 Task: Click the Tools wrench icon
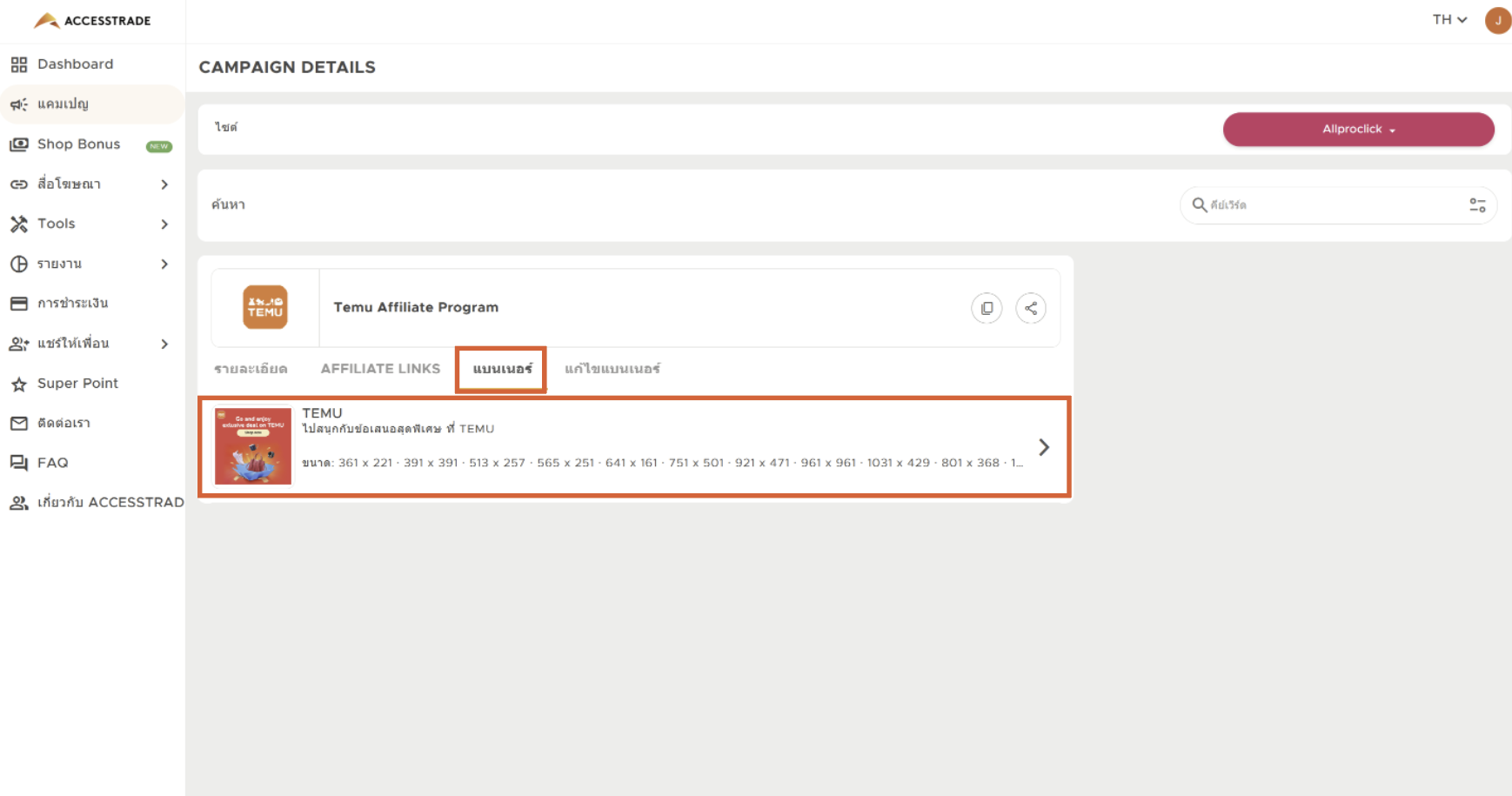(x=19, y=224)
